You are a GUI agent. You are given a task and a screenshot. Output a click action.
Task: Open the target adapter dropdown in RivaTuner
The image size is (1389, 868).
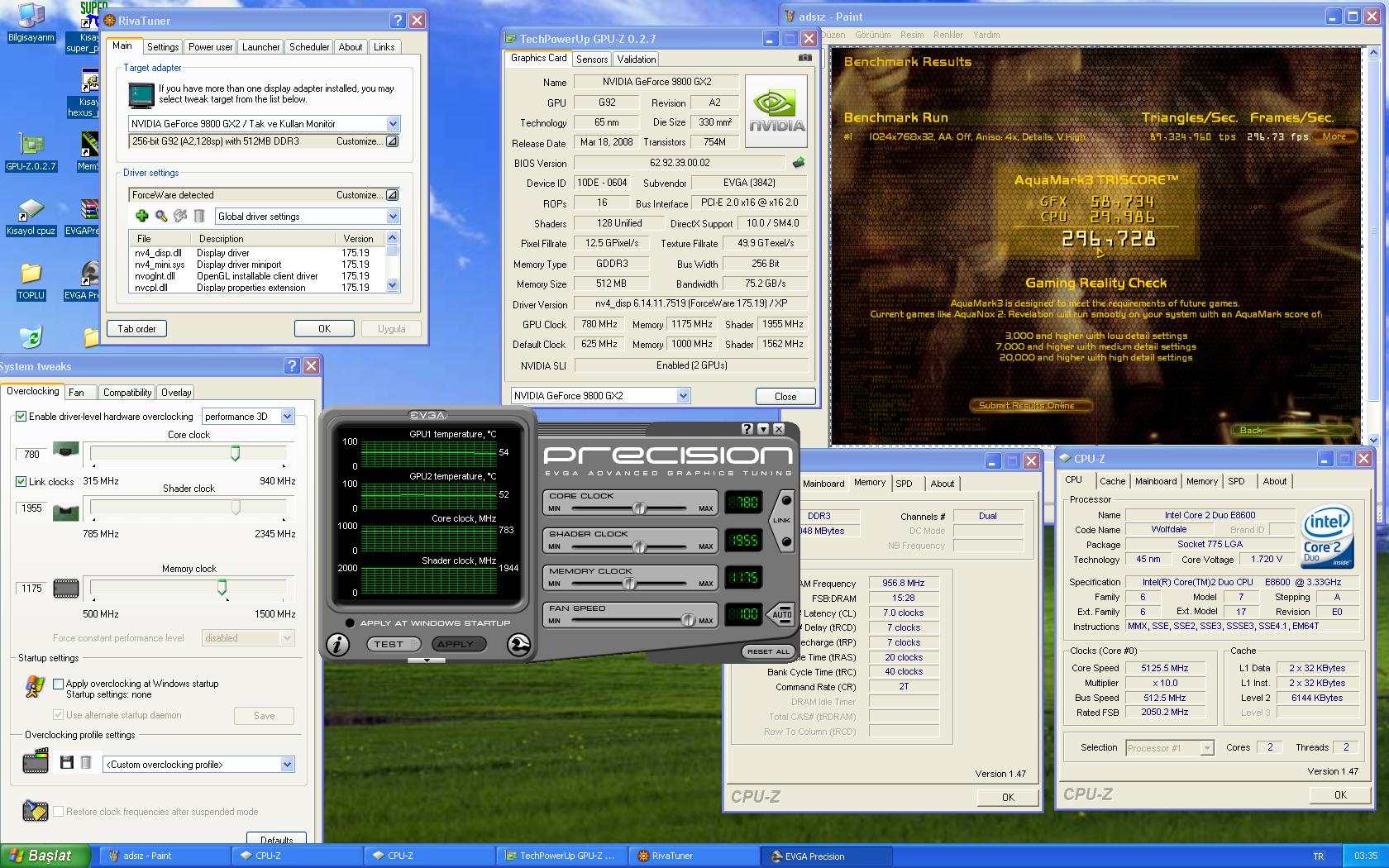393,124
